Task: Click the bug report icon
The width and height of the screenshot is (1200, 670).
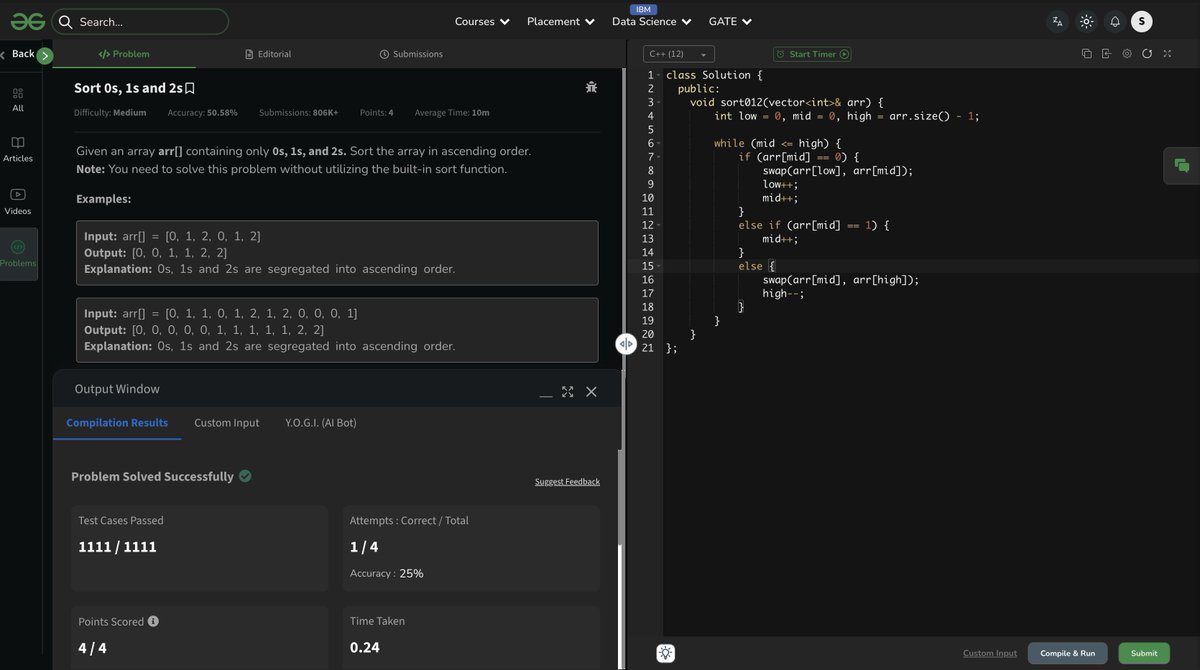Action: 591,87
